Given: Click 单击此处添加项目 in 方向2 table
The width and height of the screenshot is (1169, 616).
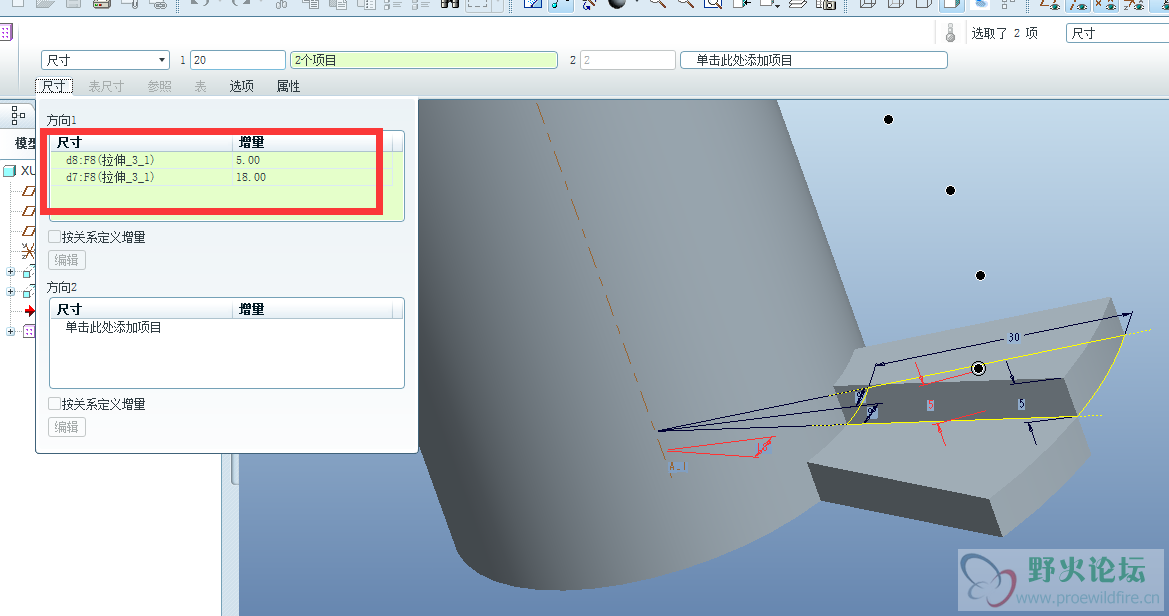Looking at the screenshot, I should click(x=113, y=327).
